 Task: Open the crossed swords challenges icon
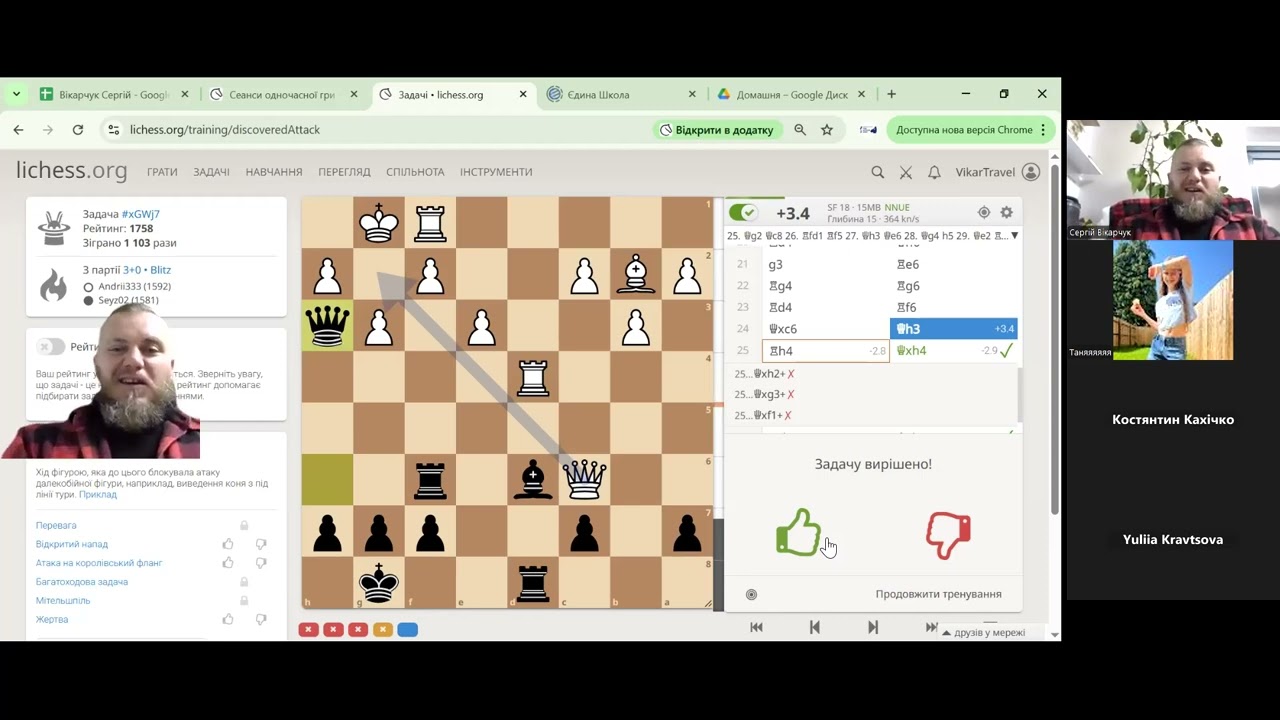[x=906, y=172]
